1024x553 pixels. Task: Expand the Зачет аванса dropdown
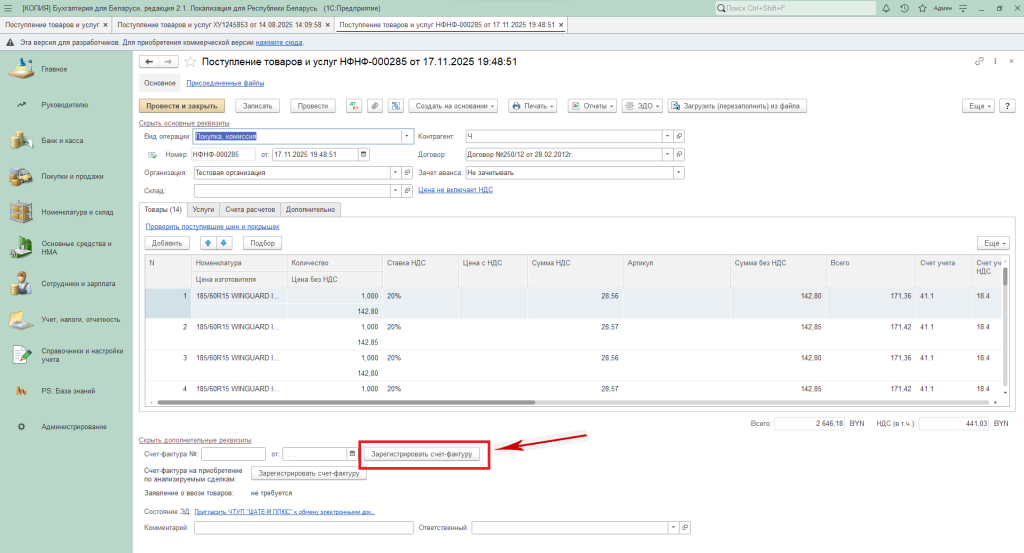point(679,172)
